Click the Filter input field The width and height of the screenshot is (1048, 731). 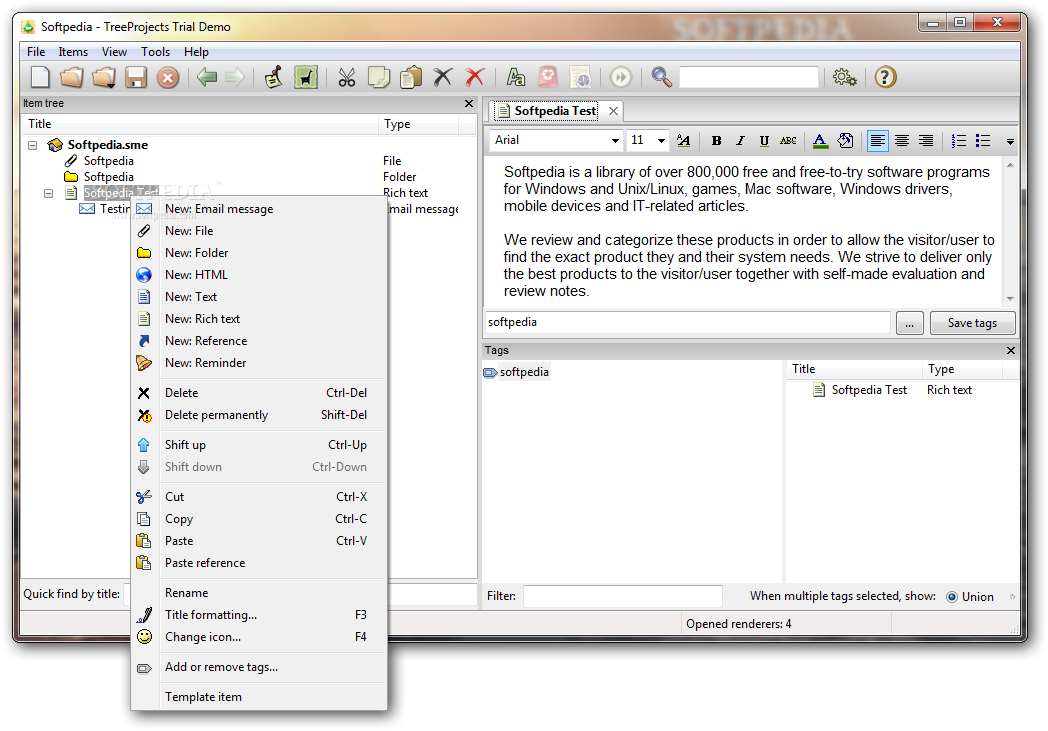click(622, 596)
